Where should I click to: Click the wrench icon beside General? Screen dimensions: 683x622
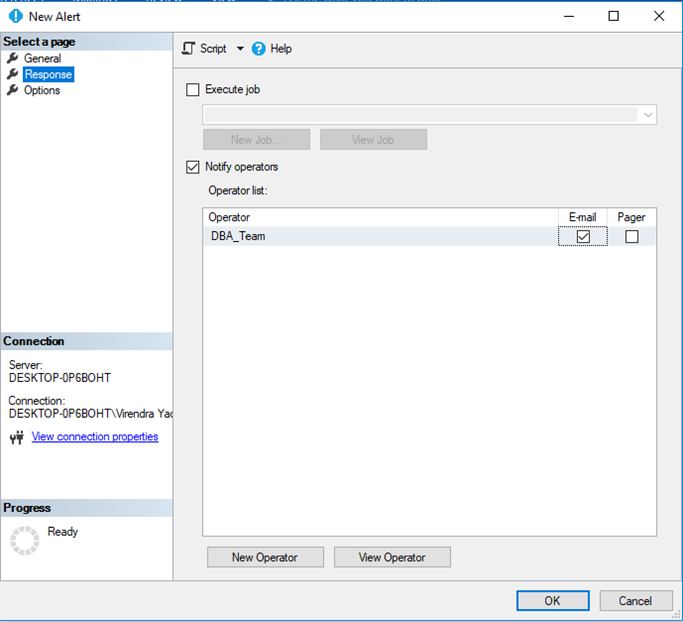[13, 58]
